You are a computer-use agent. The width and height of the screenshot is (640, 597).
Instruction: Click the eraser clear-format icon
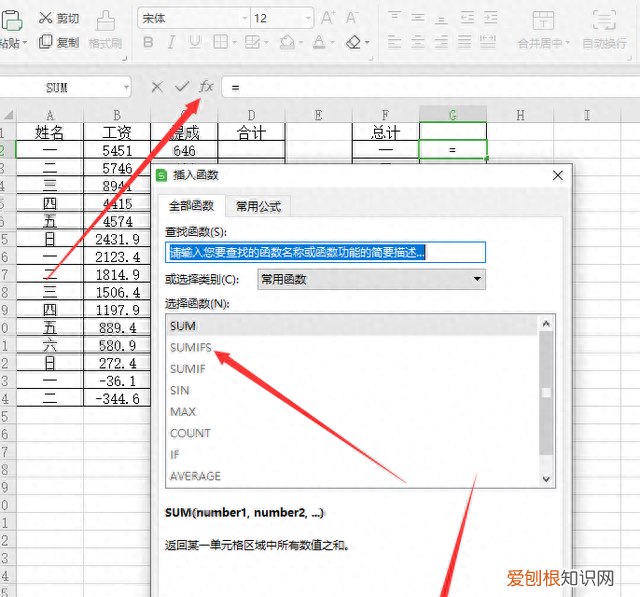click(x=353, y=42)
